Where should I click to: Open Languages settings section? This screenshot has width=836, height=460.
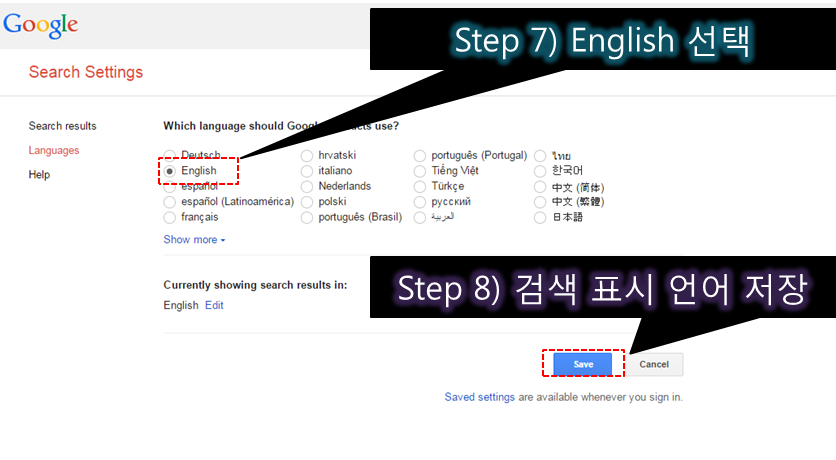point(54,150)
